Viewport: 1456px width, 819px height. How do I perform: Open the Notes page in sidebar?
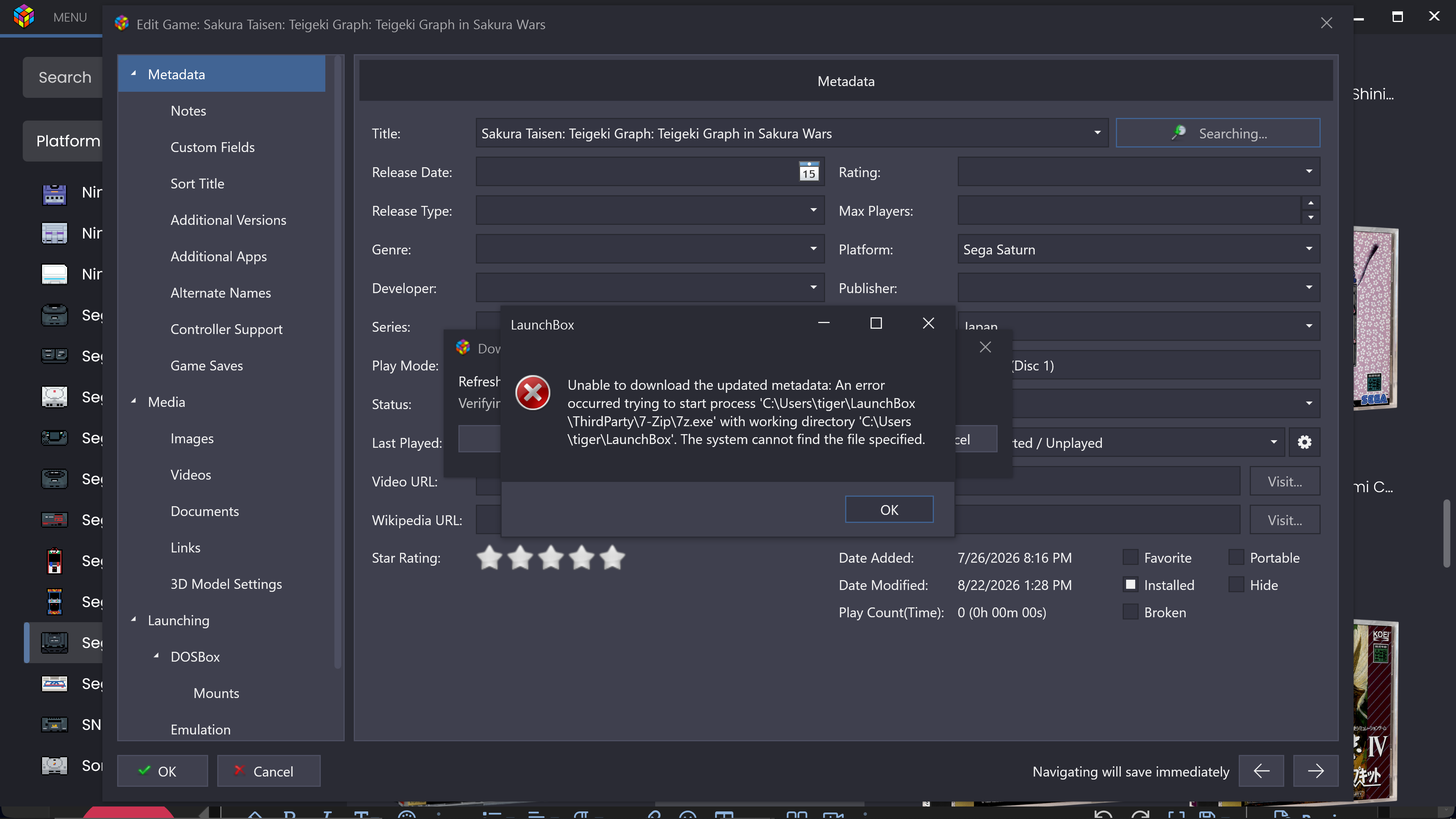pyautogui.click(x=188, y=111)
